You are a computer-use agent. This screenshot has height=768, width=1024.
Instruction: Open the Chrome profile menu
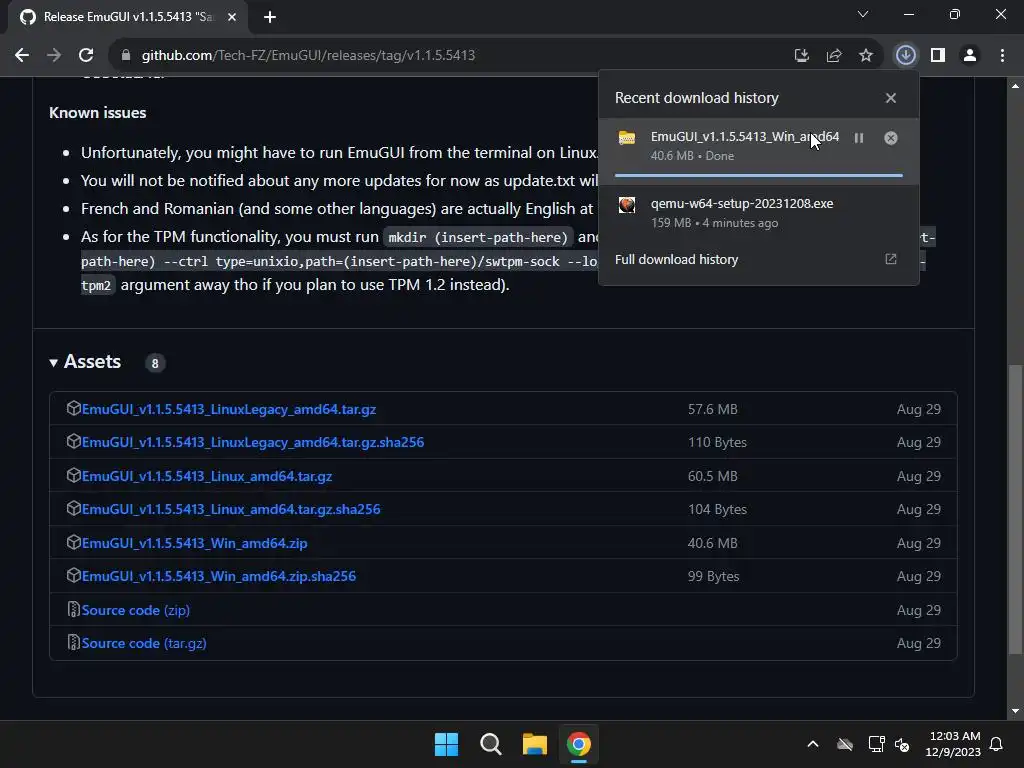pyautogui.click(x=970, y=56)
